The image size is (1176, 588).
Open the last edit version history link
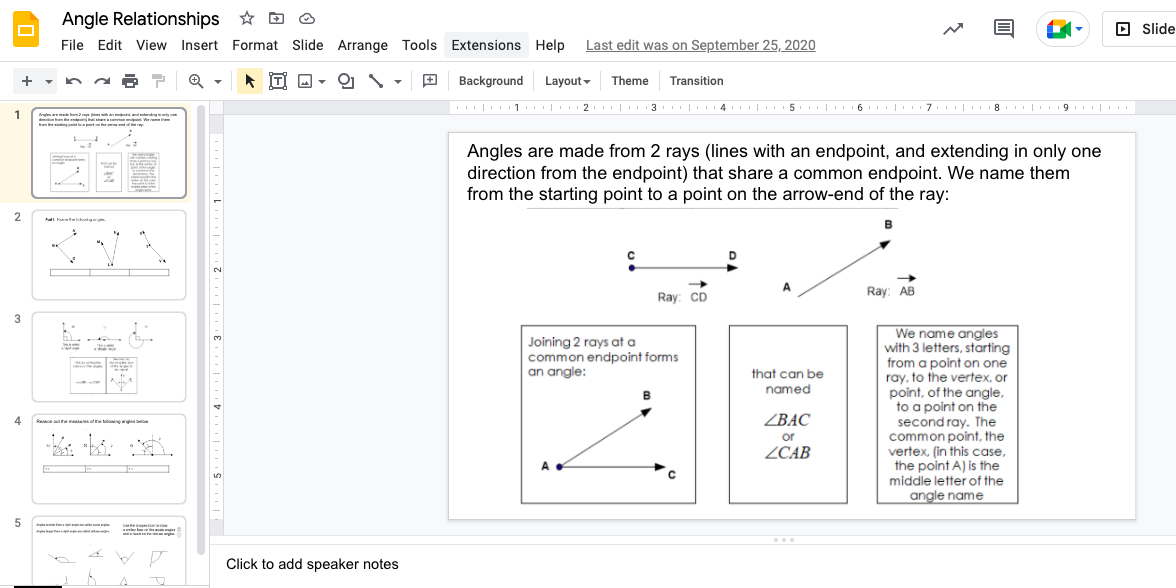(x=701, y=45)
